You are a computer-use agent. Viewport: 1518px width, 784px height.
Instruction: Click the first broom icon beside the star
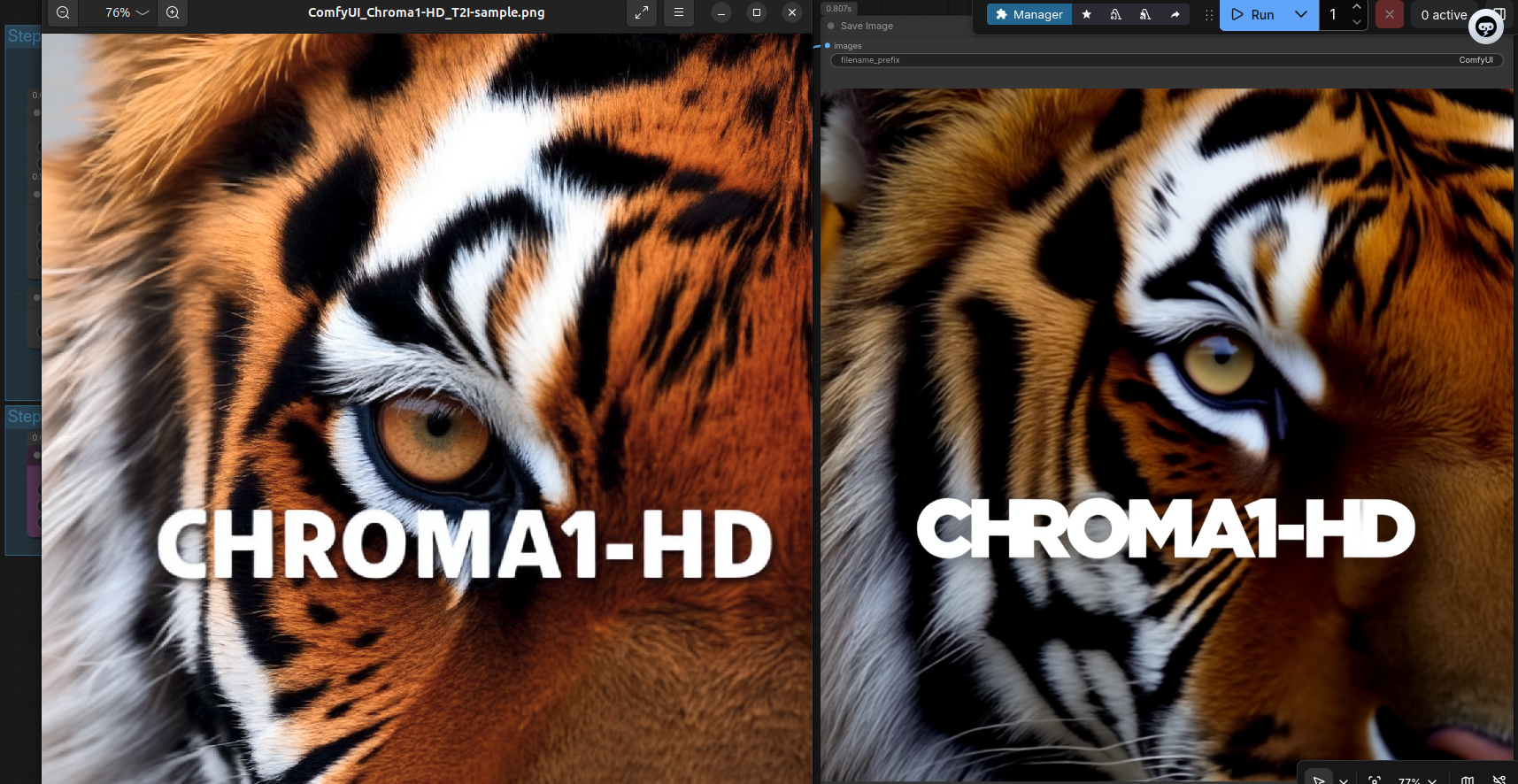pyautogui.click(x=1116, y=14)
